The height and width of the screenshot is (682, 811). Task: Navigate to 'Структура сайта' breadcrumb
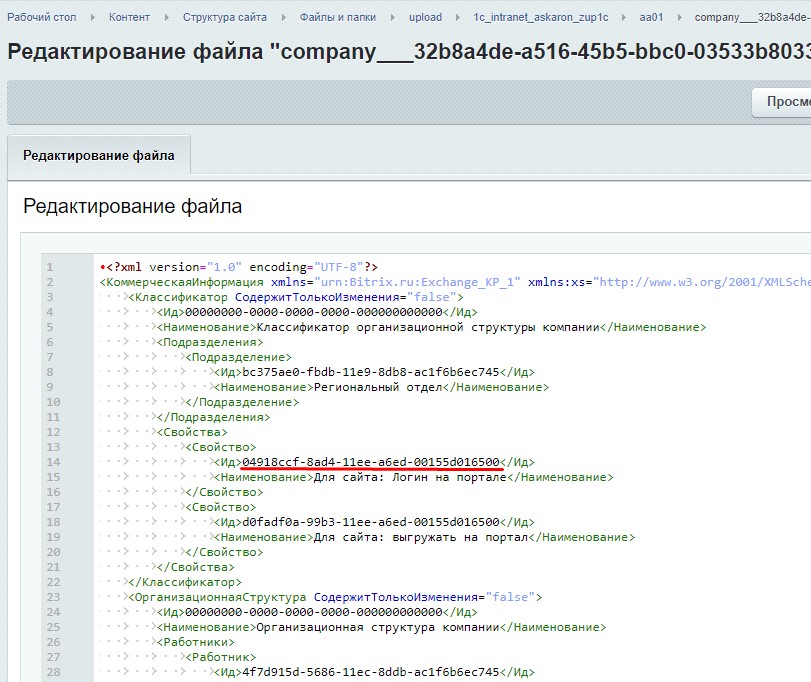pos(225,18)
